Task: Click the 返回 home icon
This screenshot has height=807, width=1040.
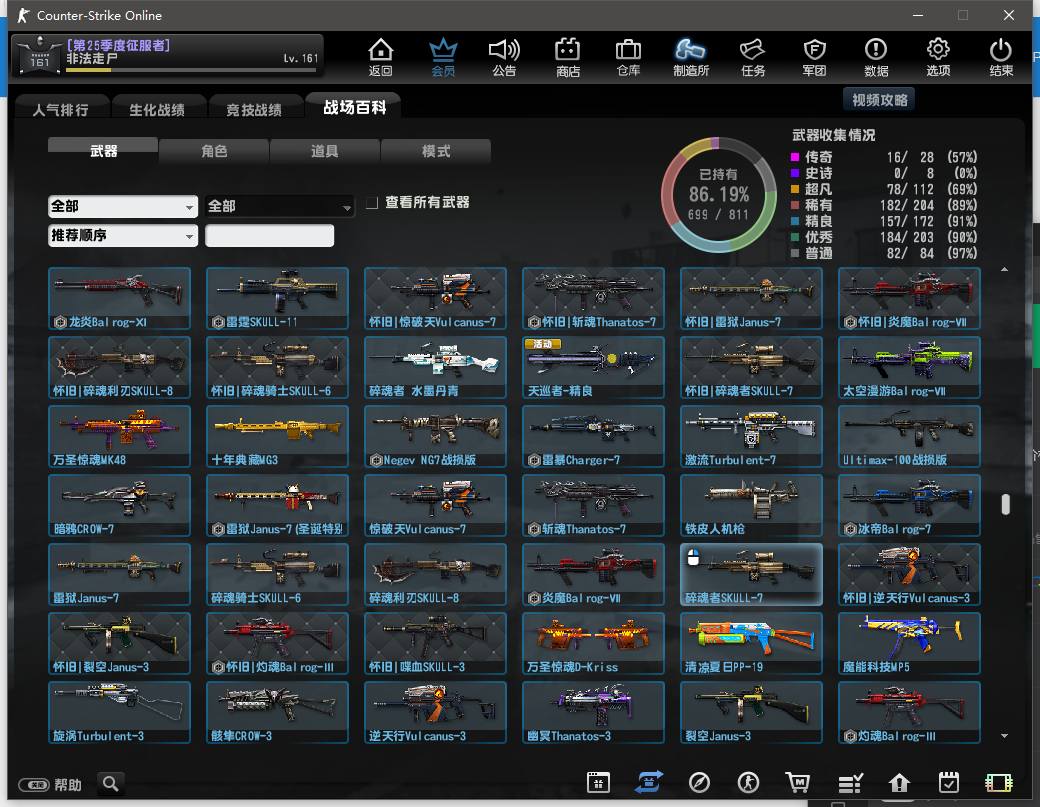Action: (381, 57)
